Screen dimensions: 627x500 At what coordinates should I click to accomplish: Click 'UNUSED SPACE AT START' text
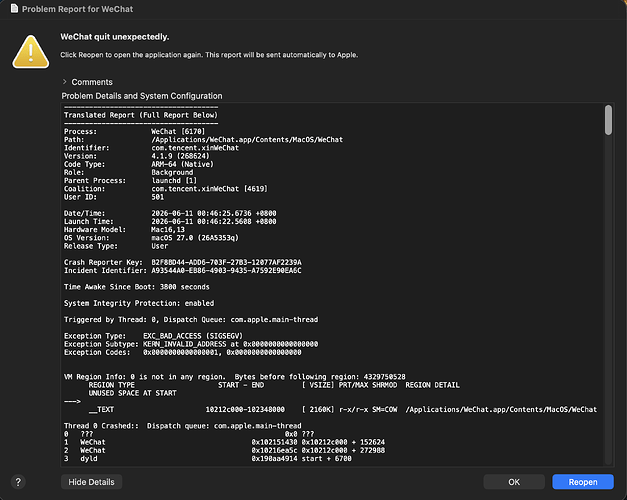click(x=132, y=393)
